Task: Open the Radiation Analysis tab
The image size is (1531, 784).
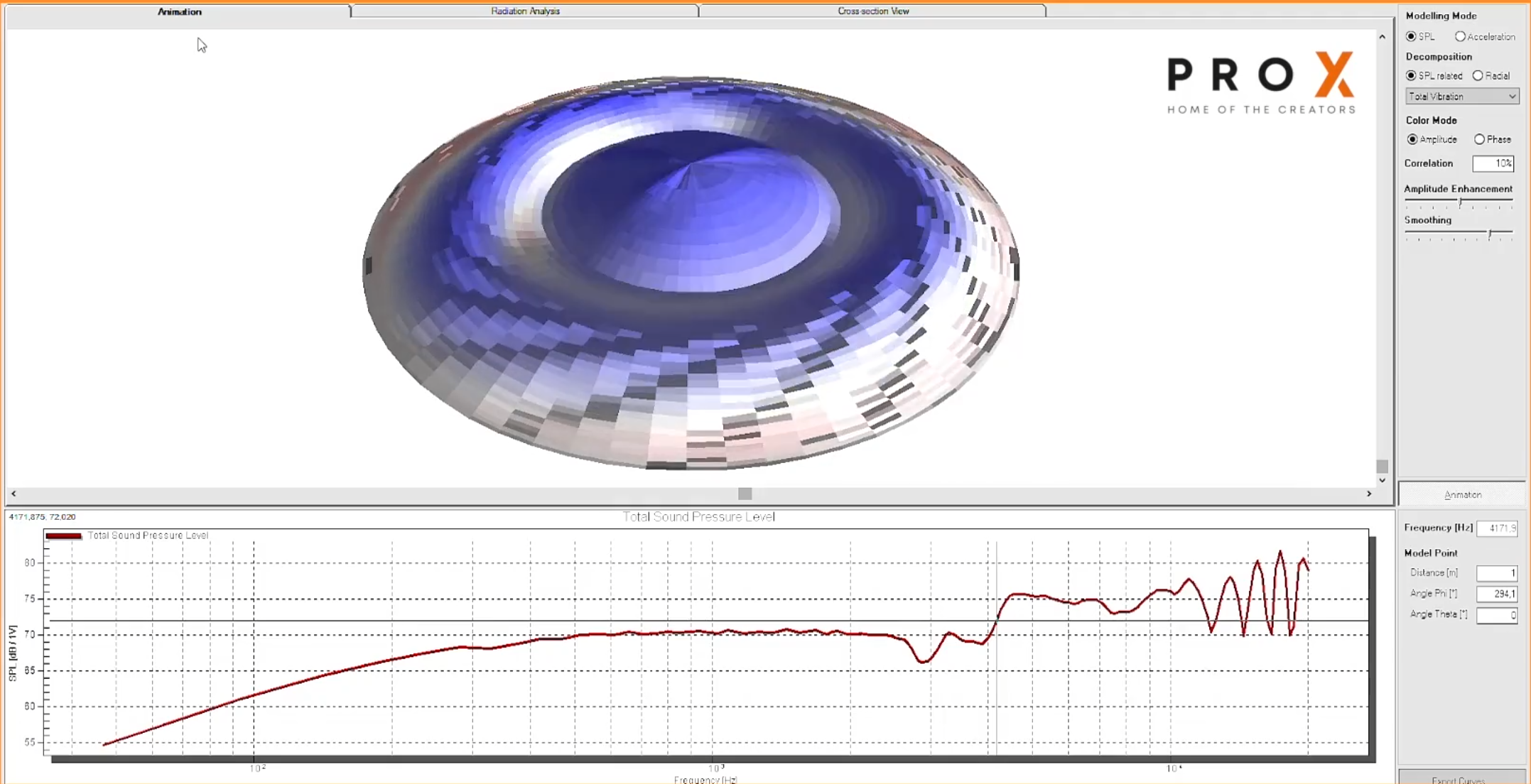Action: 525,11
